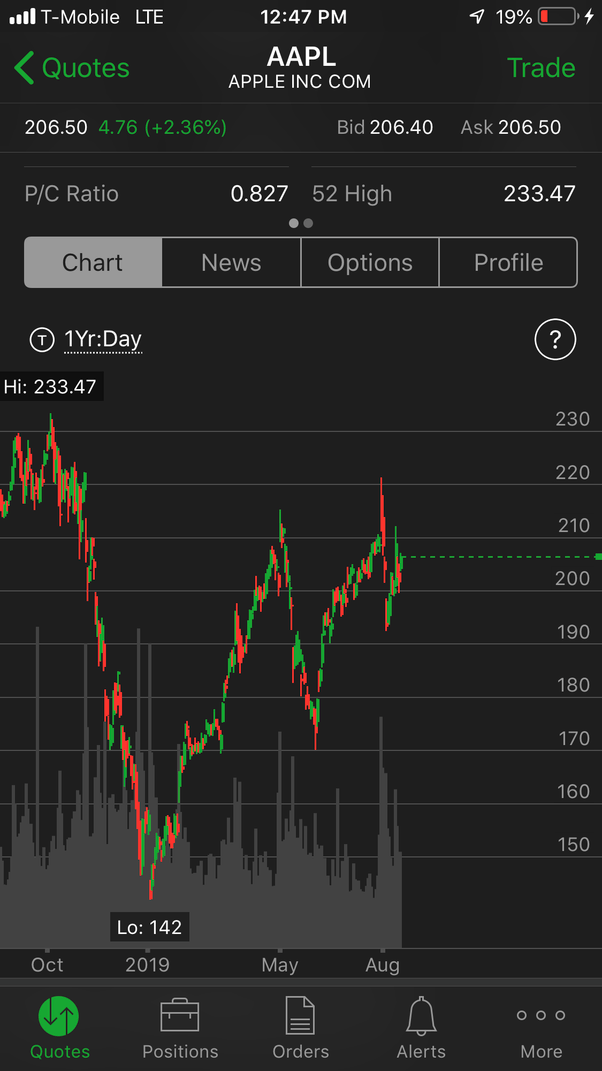Tap the 12:47 PM clock
Image resolution: width=602 pixels, height=1071 pixels.
[303, 17]
